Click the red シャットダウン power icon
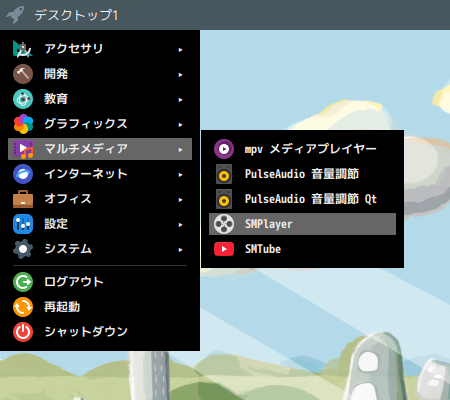 (23, 332)
